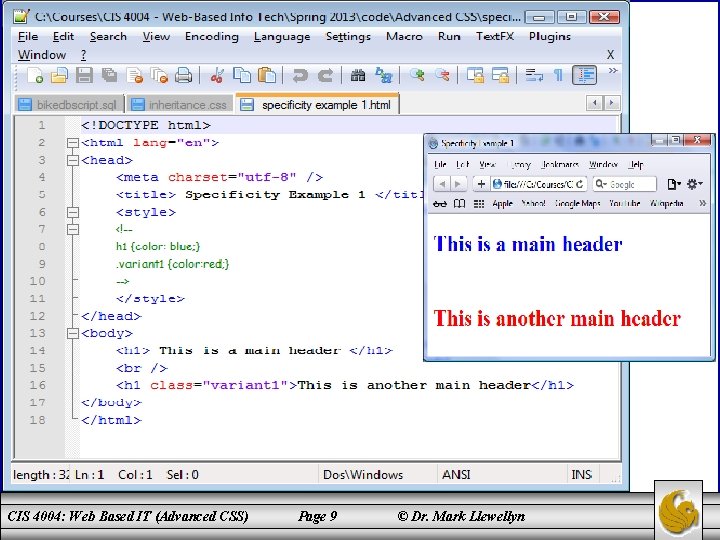Open the Settings menu

(348, 36)
